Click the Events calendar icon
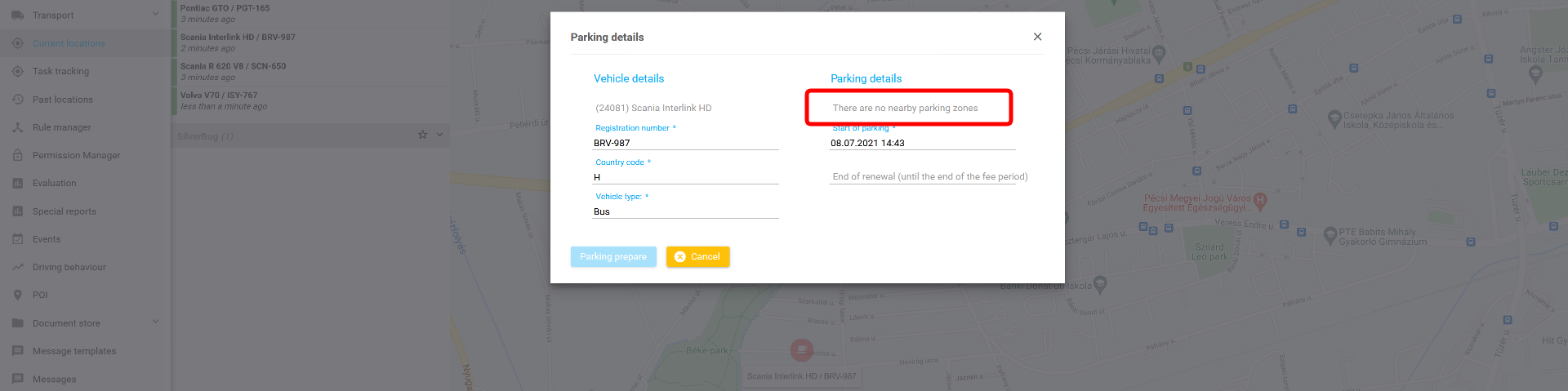 [x=17, y=239]
